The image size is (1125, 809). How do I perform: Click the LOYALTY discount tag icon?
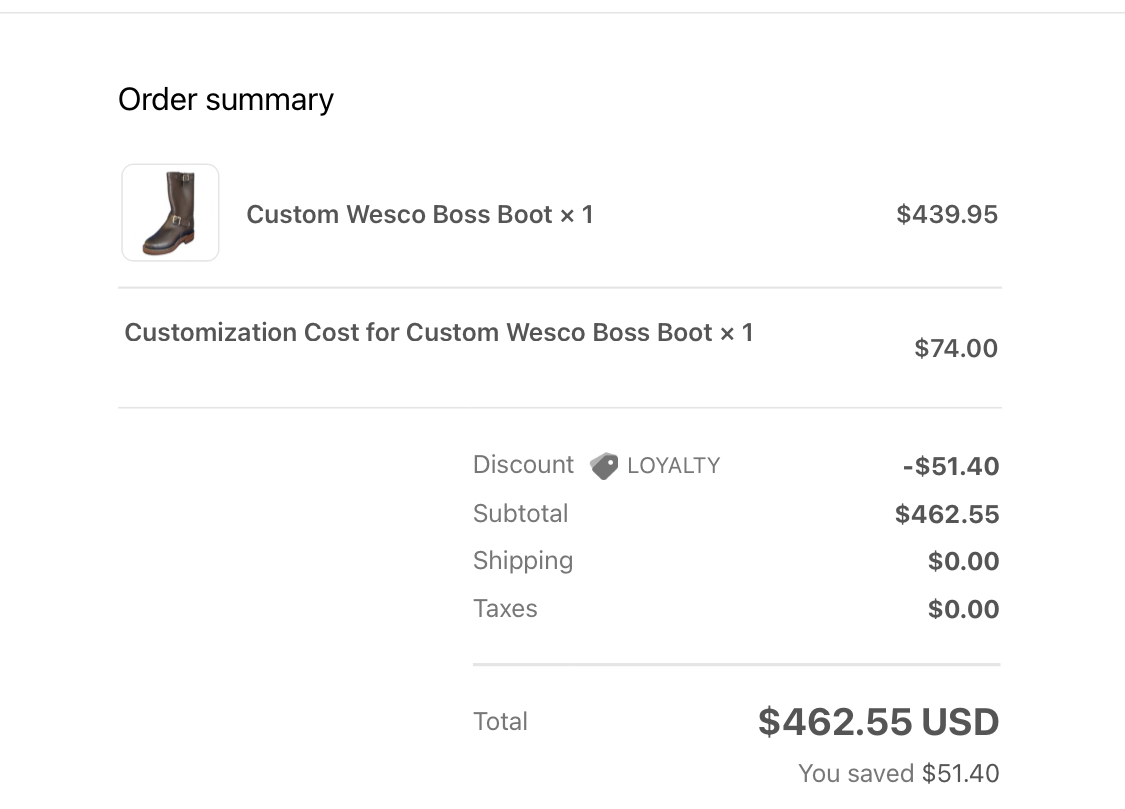(604, 466)
